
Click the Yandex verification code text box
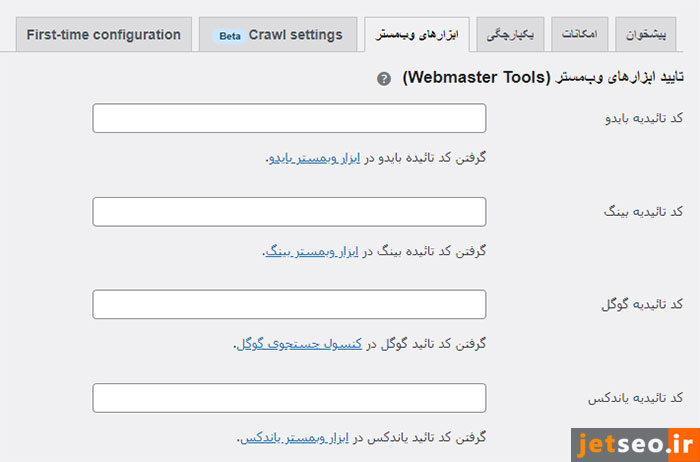pyautogui.click(x=289, y=397)
